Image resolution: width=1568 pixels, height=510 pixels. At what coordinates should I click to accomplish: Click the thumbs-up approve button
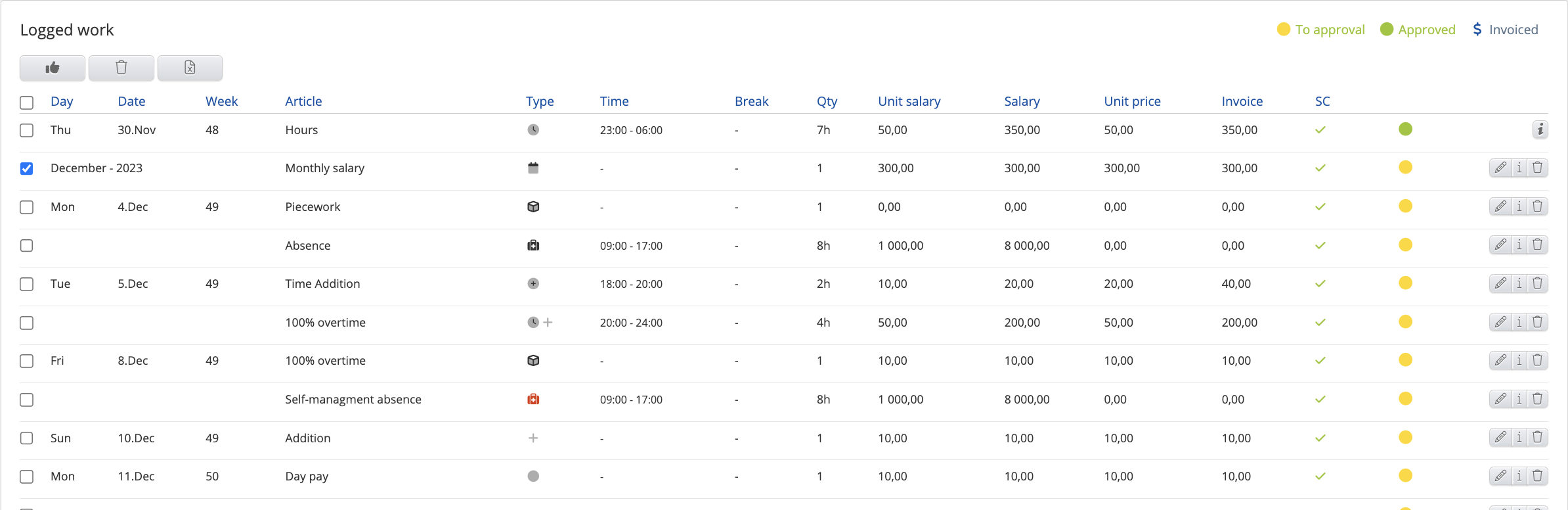[x=53, y=68]
